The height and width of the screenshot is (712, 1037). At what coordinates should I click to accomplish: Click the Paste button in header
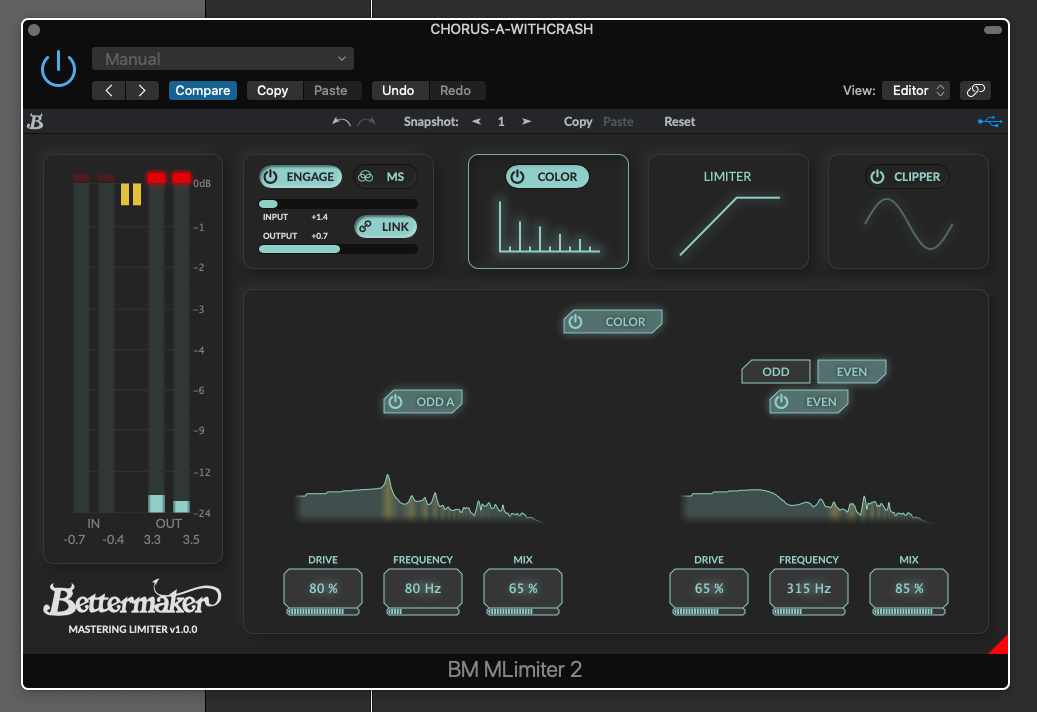[331, 91]
